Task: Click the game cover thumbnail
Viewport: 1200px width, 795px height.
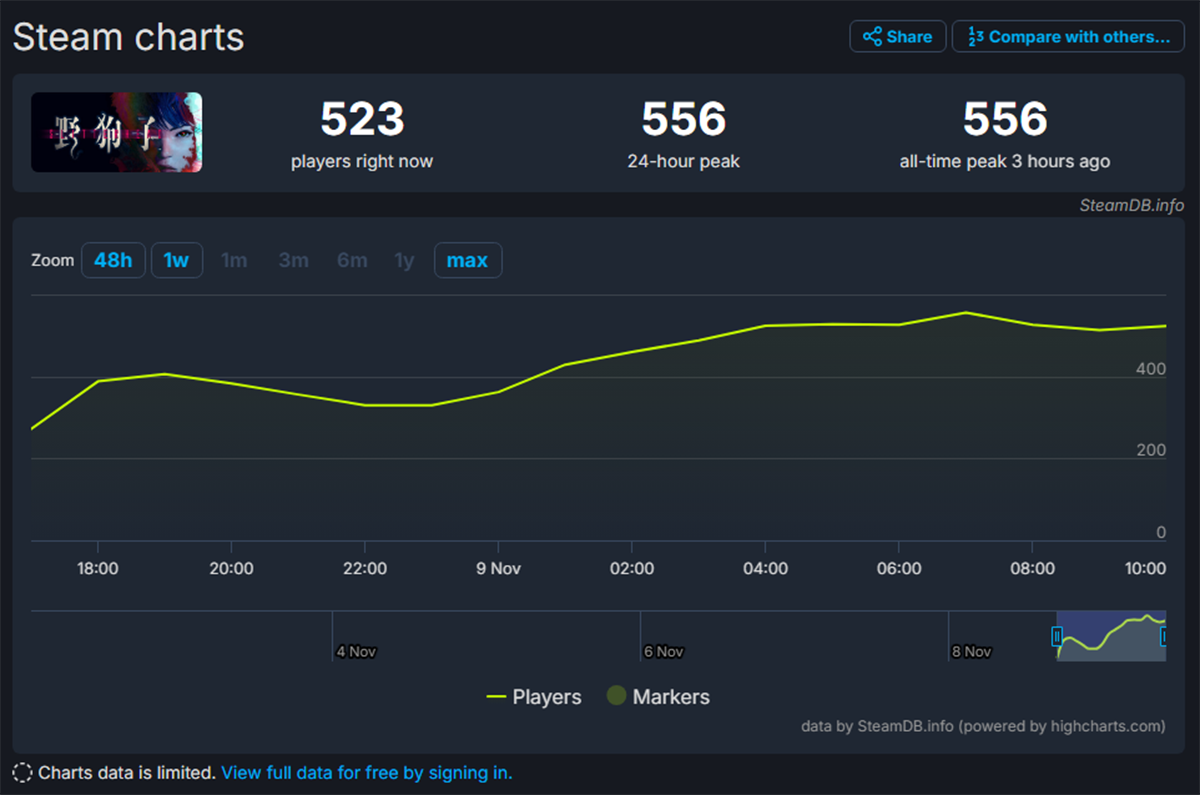Action: pyautogui.click(x=117, y=132)
